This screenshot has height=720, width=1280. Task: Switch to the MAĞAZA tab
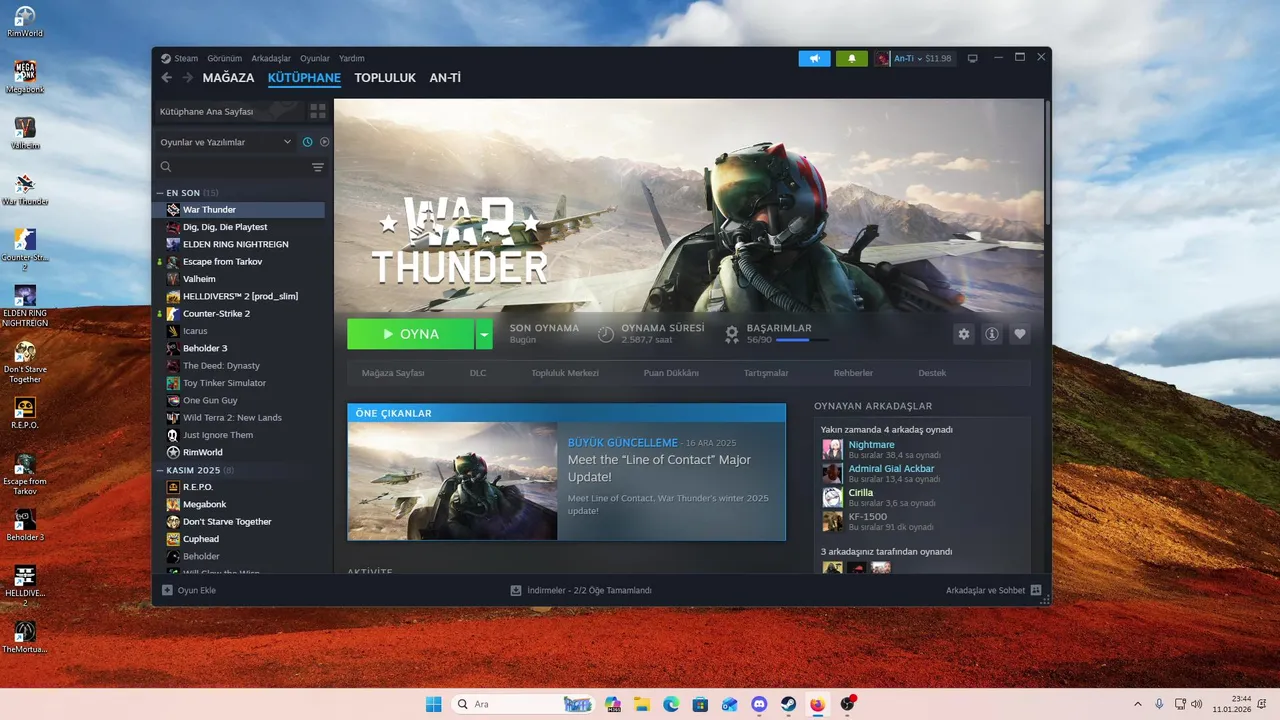click(228, 78)
